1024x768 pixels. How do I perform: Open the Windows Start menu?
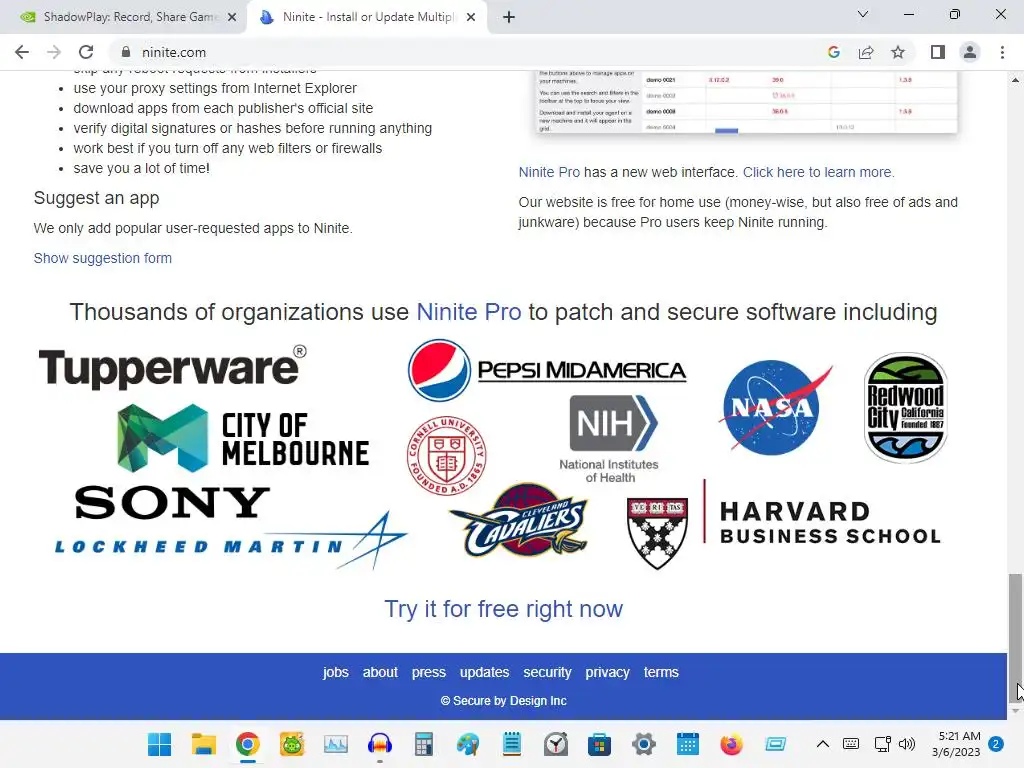[x=159, y=744]
